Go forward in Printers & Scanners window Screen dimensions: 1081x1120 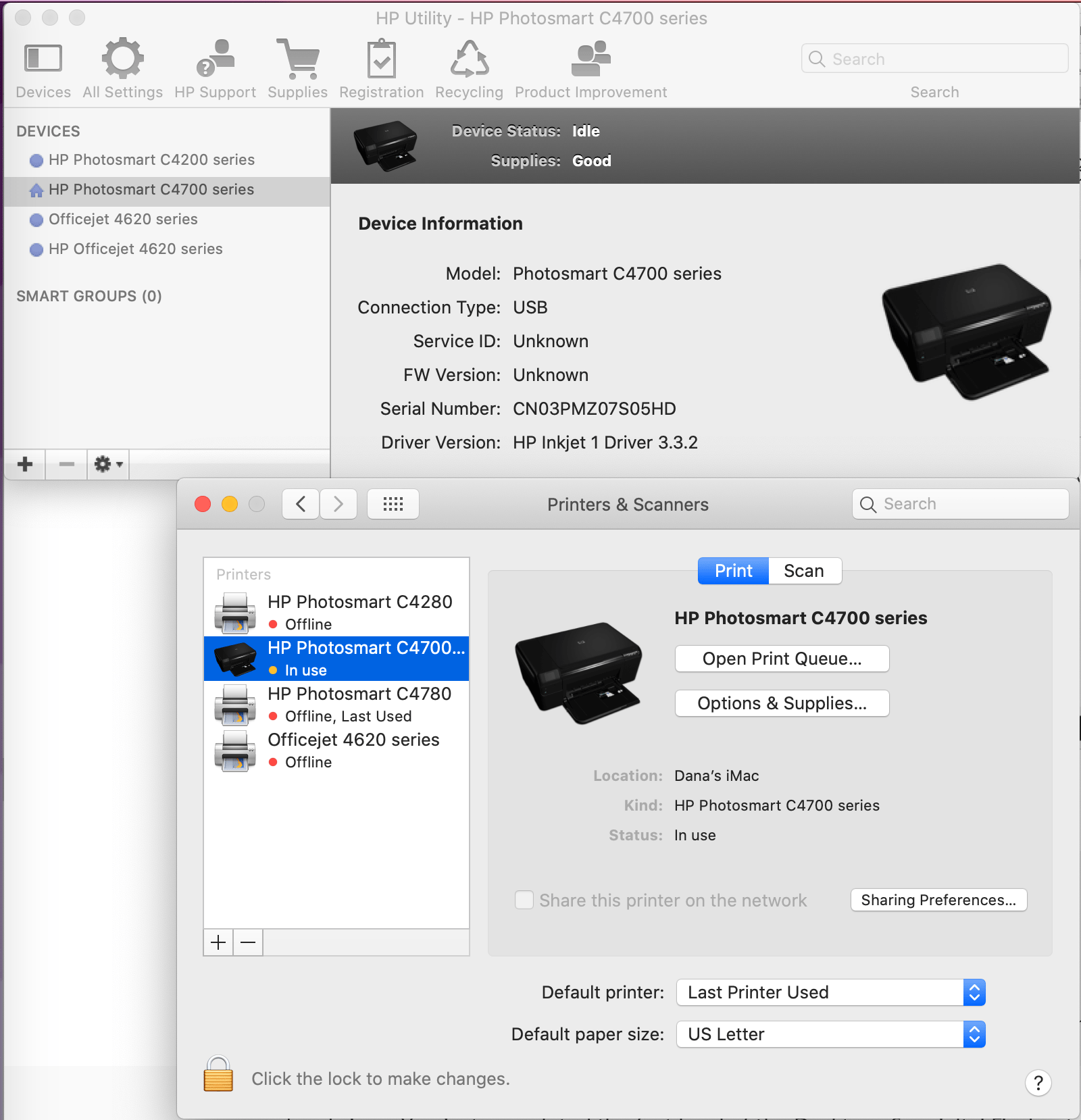pos(338,504)
